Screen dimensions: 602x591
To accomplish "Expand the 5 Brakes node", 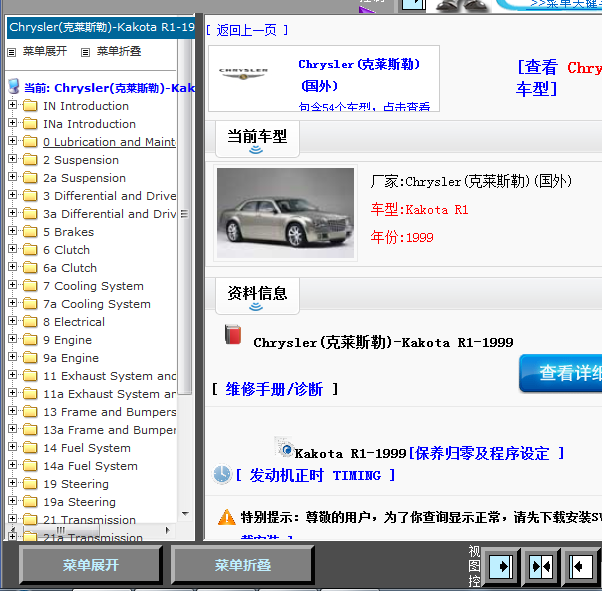I will 12,230.
